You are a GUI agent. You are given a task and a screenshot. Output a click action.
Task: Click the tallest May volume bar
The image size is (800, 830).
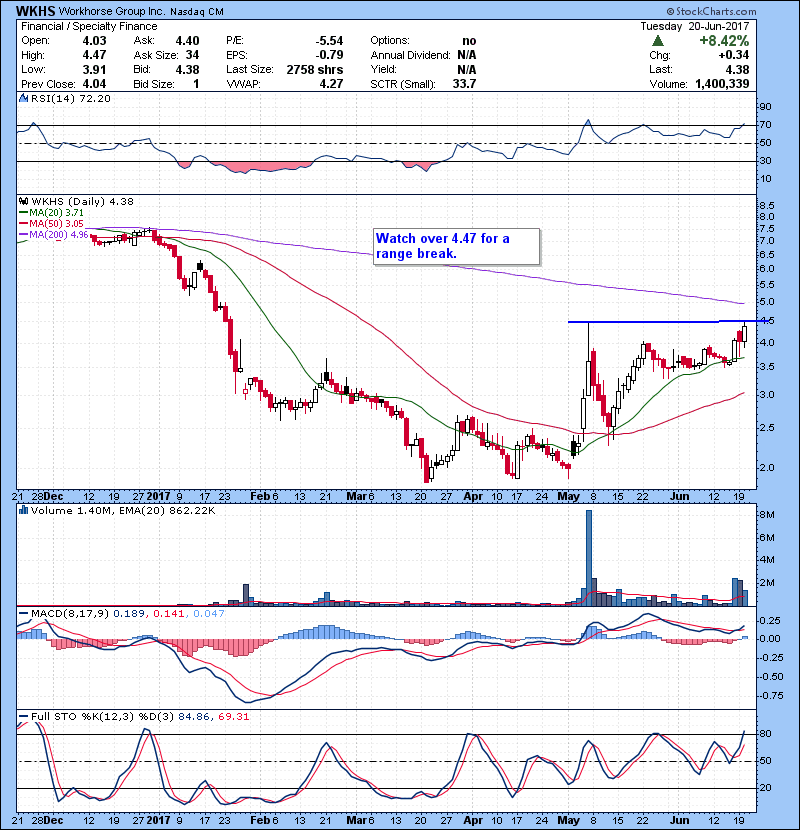(x=589, y=557)
